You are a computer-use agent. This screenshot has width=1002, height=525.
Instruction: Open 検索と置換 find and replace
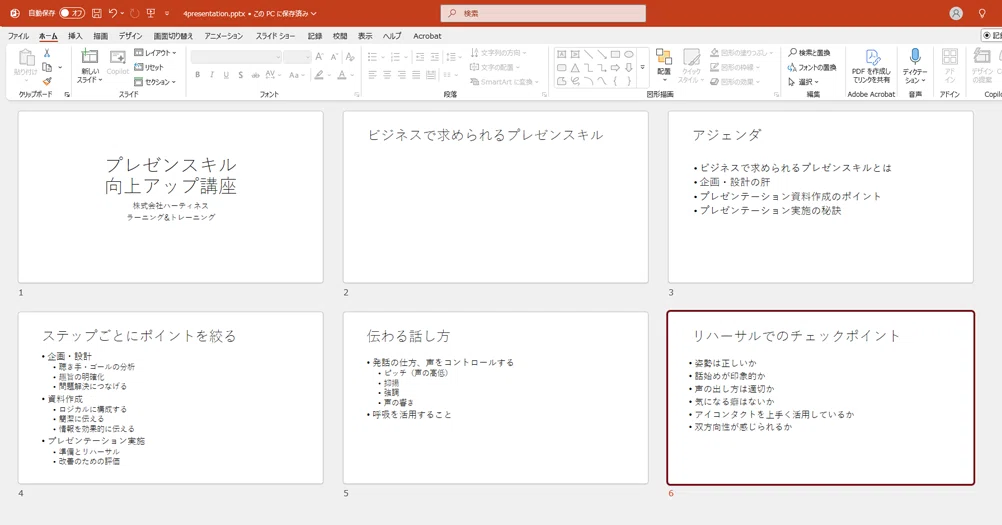tap(809, 52)
